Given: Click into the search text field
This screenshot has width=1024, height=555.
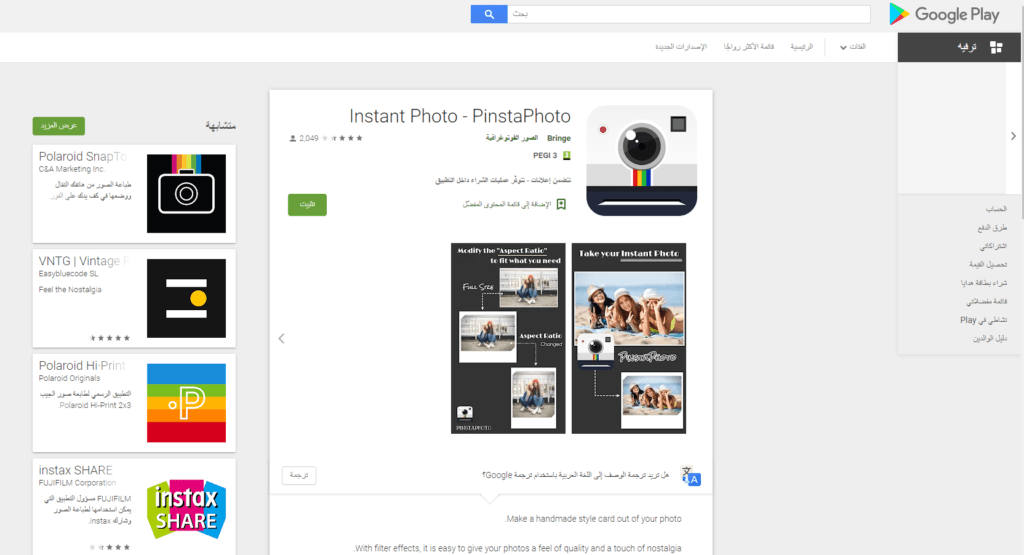Looking at the screenshot, I should tap(688, 14).
